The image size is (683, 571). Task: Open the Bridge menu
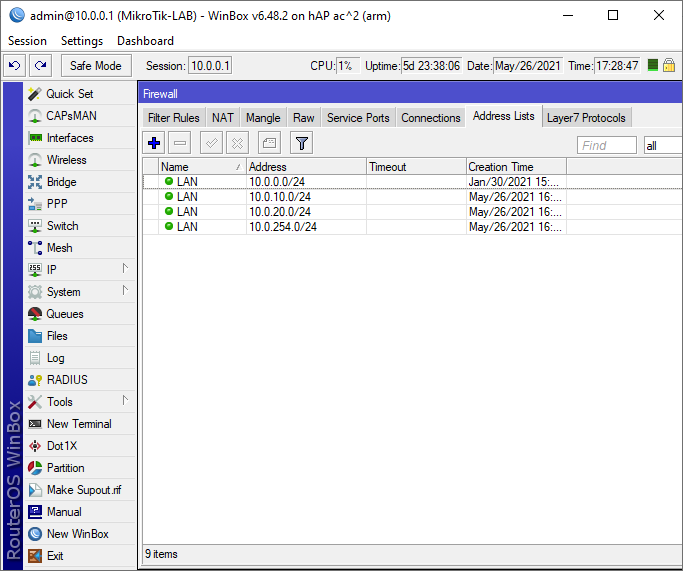click(80, 182)
